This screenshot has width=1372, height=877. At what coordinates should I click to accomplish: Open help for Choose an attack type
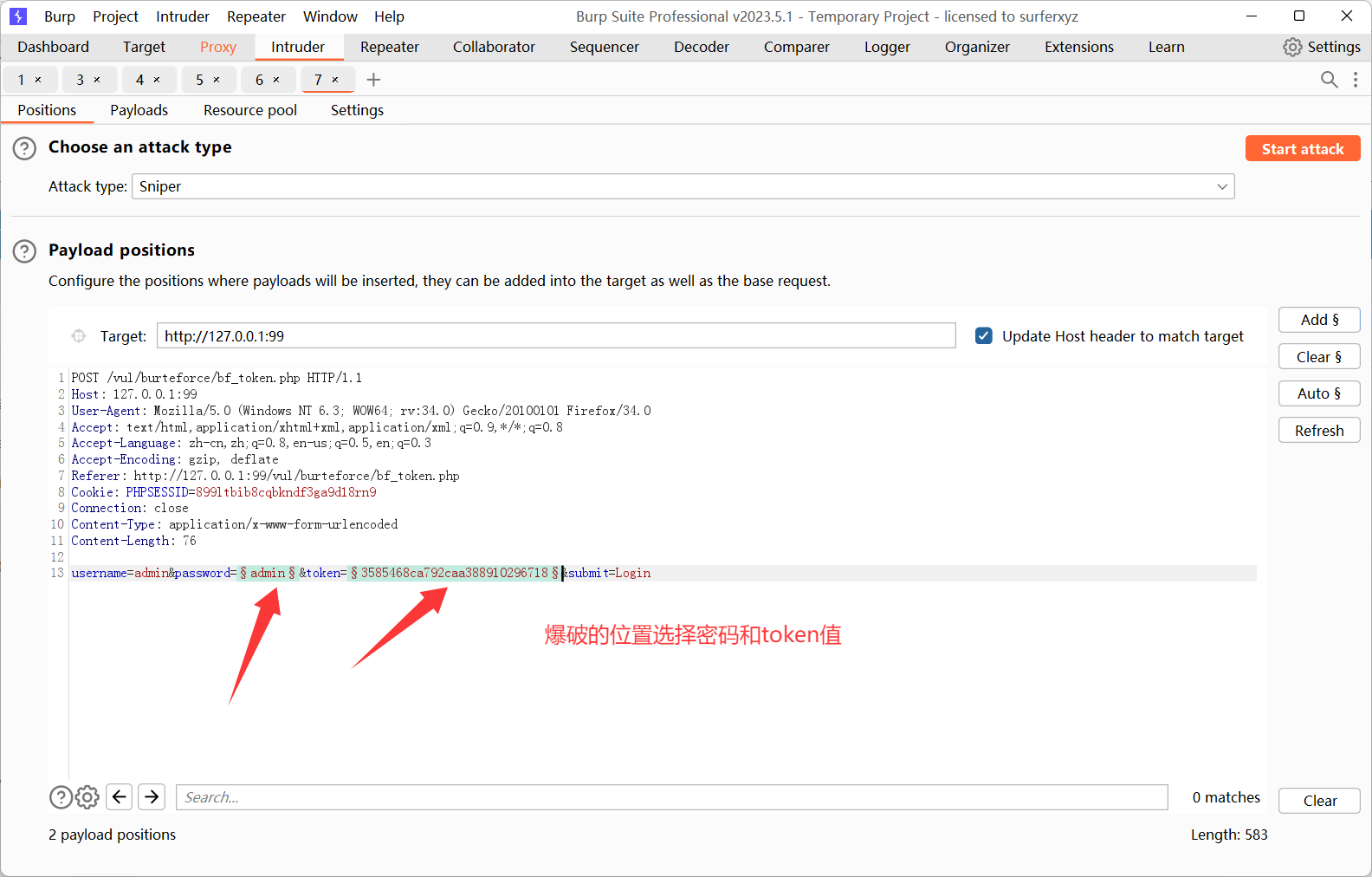pos(24,148)
